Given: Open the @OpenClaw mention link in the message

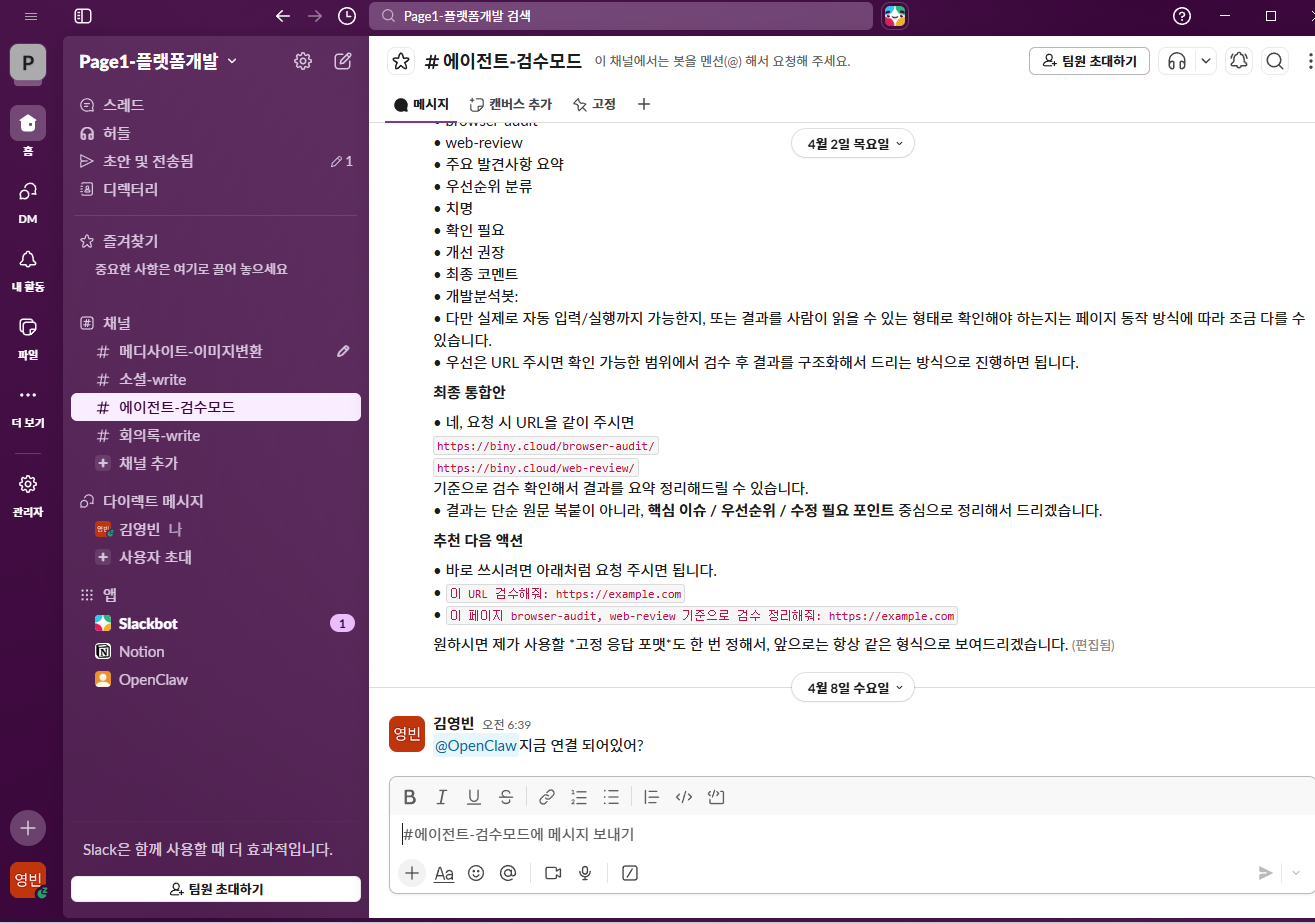Looking at the screenshot, I should click(x=476, y=745).
